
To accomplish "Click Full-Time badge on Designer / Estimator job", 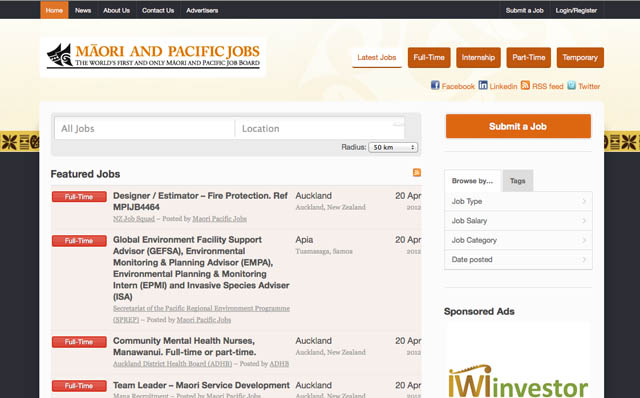I will click(x=79, y=197).
